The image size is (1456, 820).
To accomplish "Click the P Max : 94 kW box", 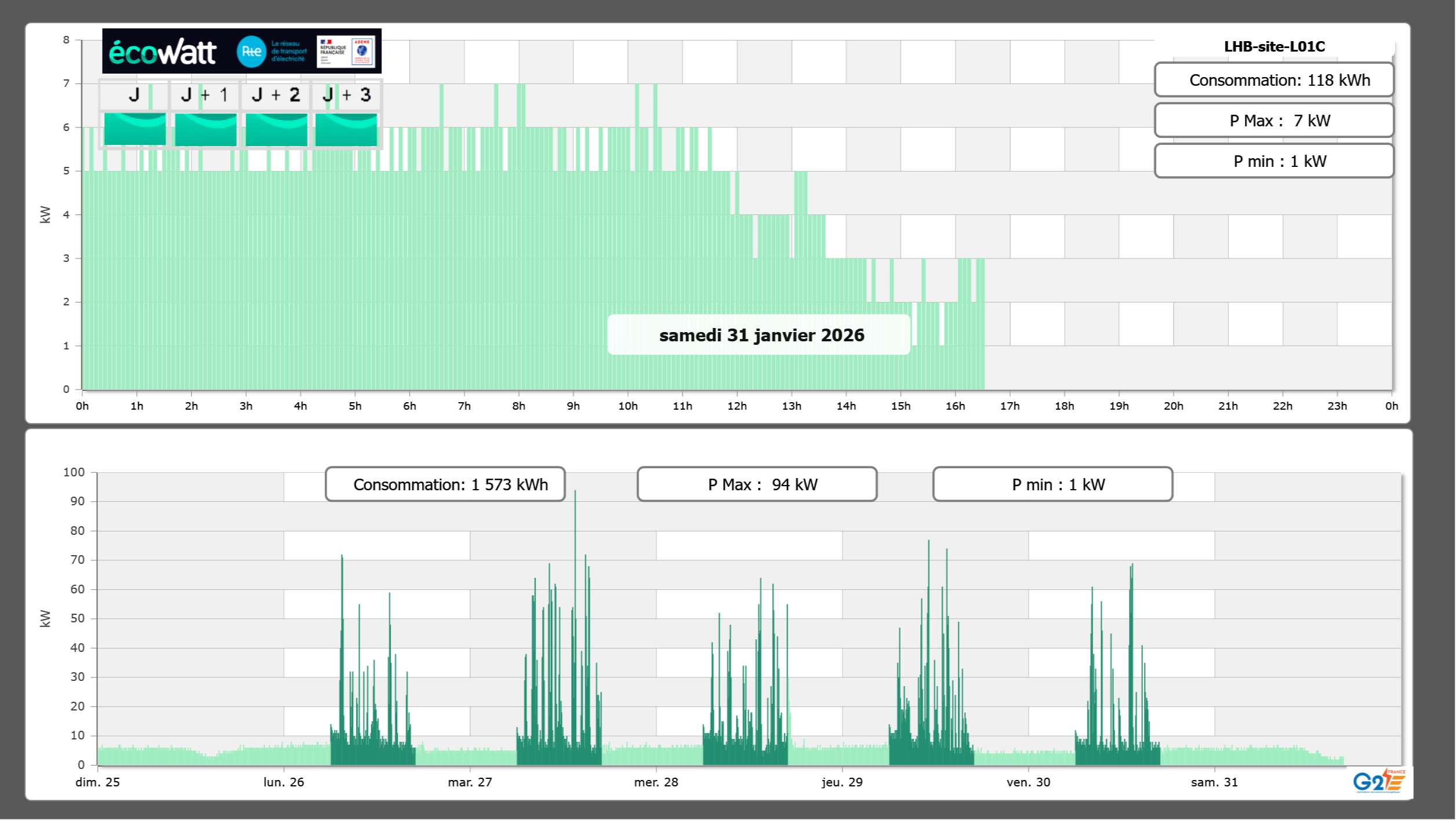I will (756, 484).
